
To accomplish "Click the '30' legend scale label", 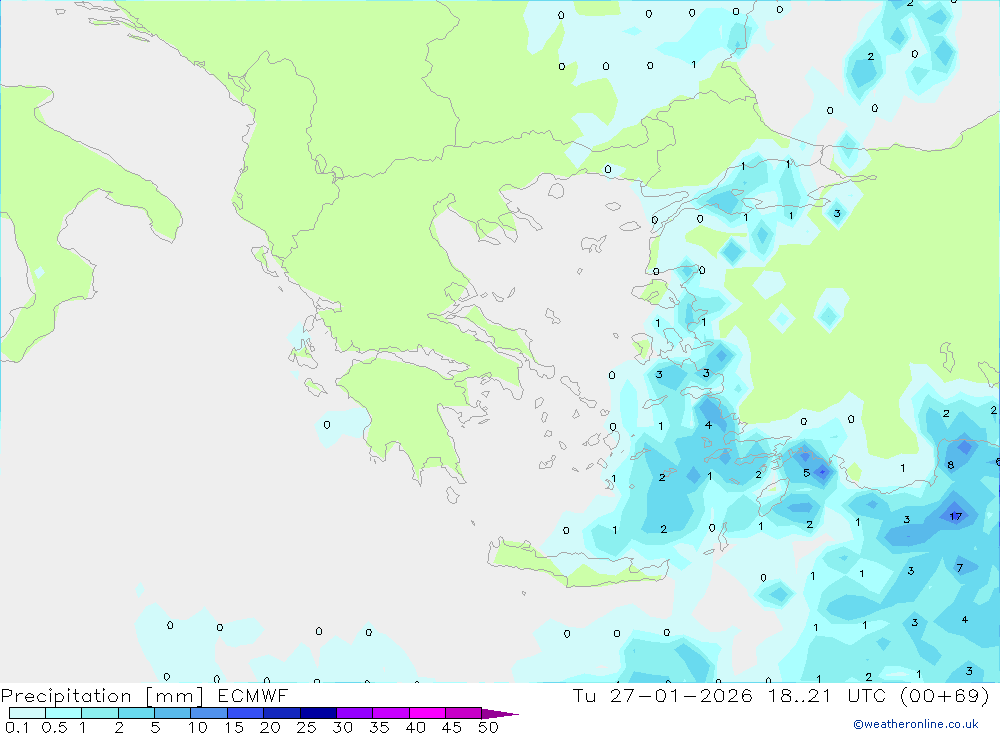I will [342, 727].
